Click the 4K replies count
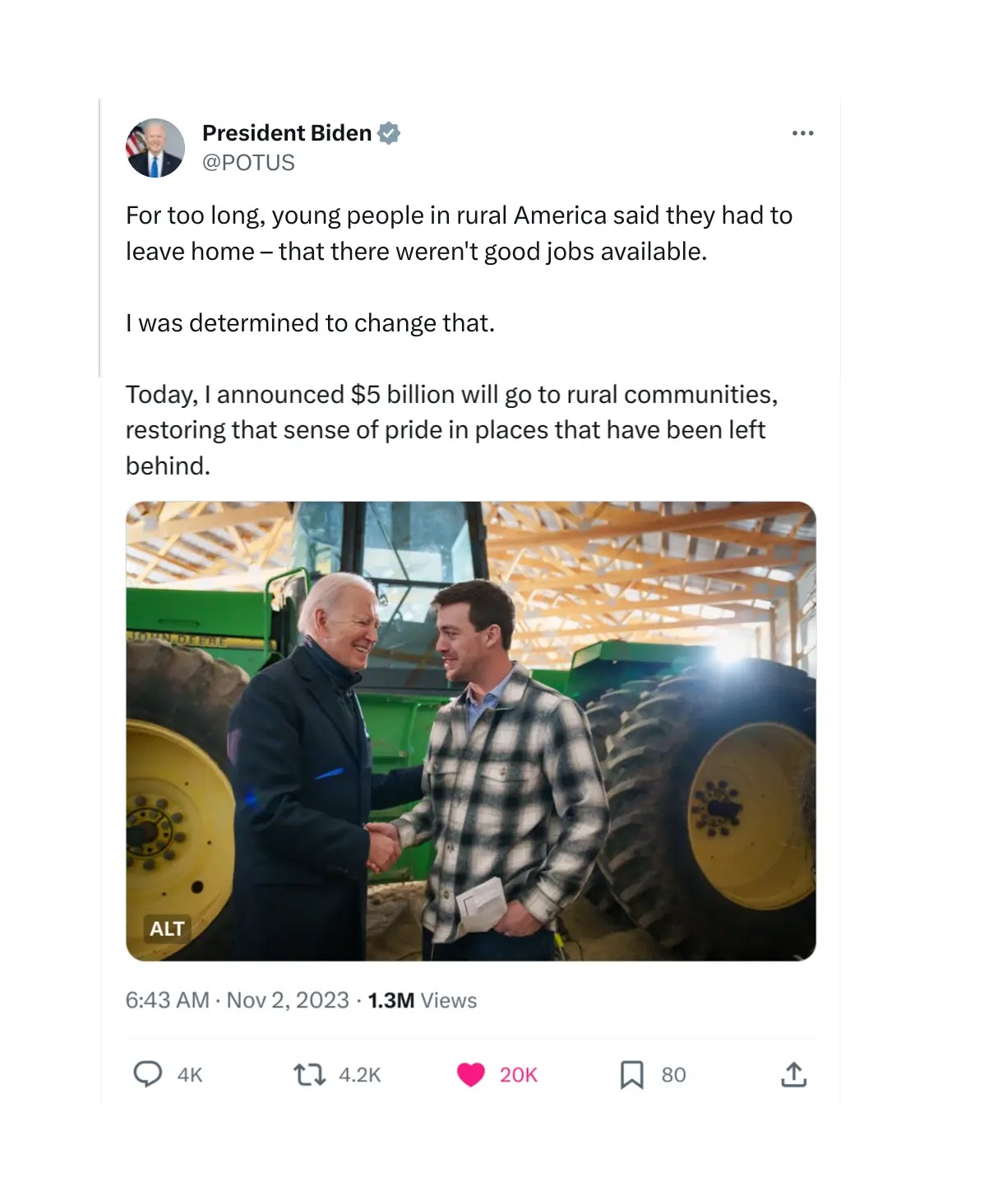Image resolution: width=998 pixels, height=1204 pixels. point(190,1075)
